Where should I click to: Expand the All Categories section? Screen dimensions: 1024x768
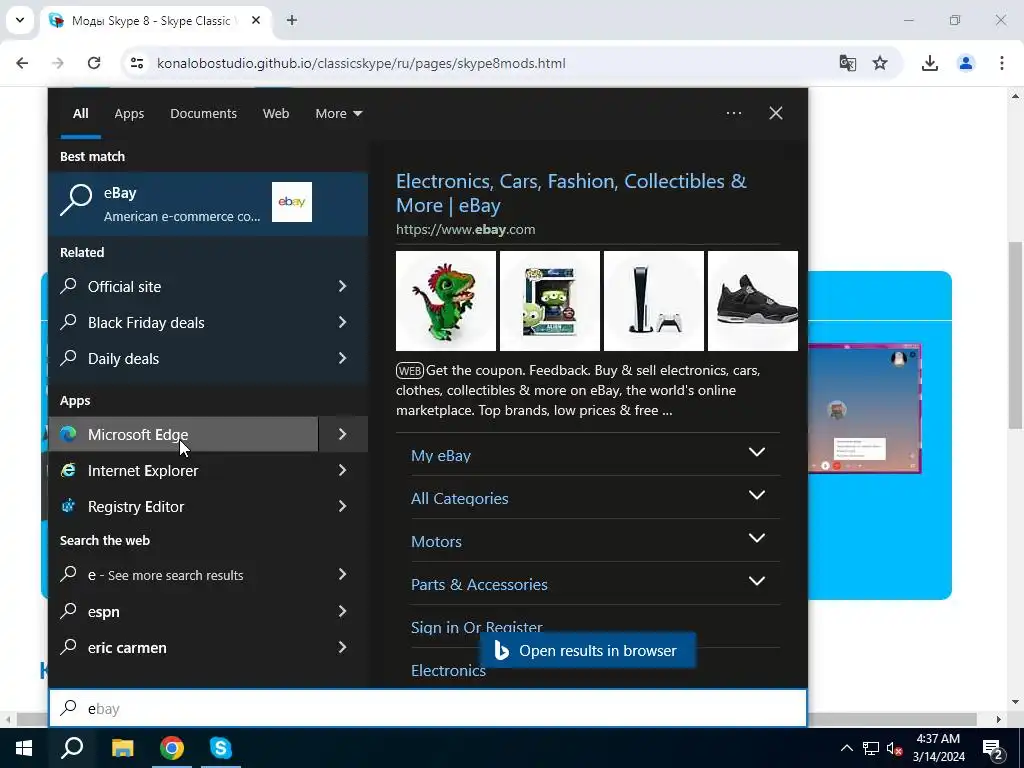pyautogui.click(x=757, y=495)
